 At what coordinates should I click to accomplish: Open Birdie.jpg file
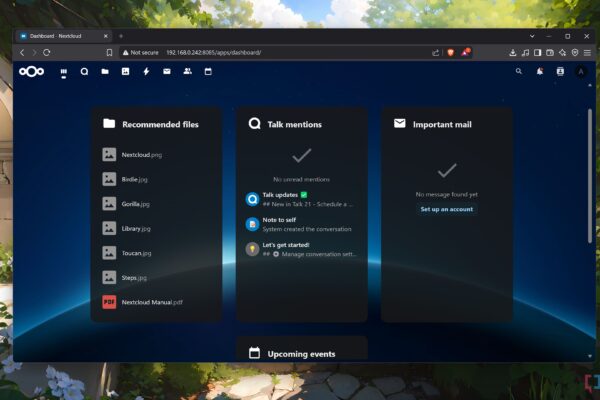tap(156, 179)
